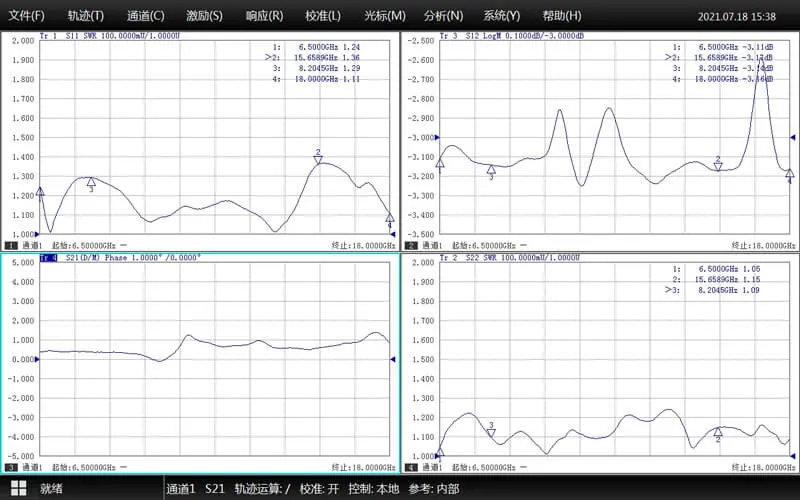Select marker 3 on the S12 trace
The image size is (800, 500).
point(491,169)
